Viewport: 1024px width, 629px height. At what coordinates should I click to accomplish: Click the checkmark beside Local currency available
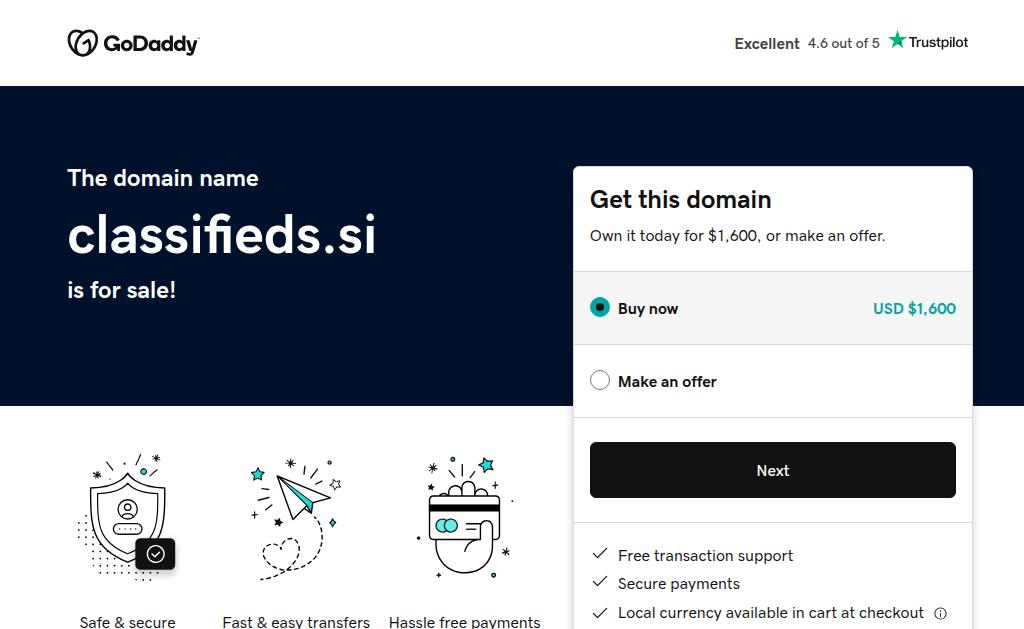click(x=600, y=612)
